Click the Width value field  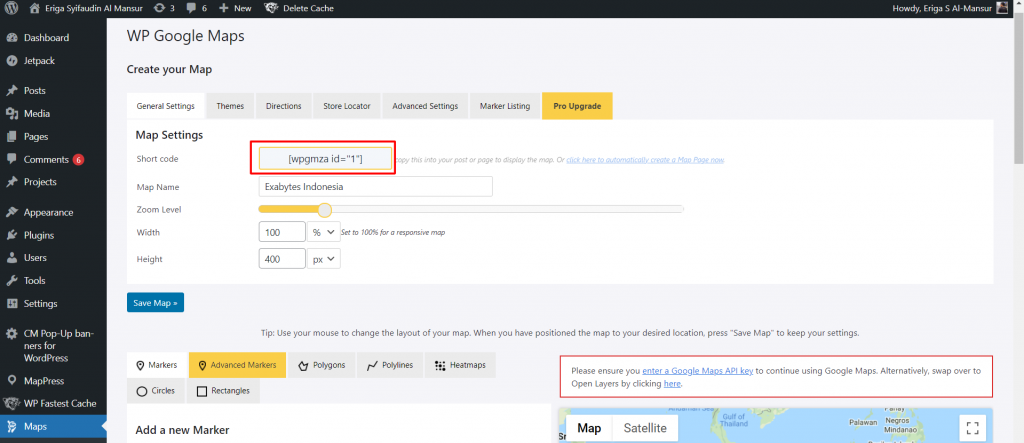point(282,232)
